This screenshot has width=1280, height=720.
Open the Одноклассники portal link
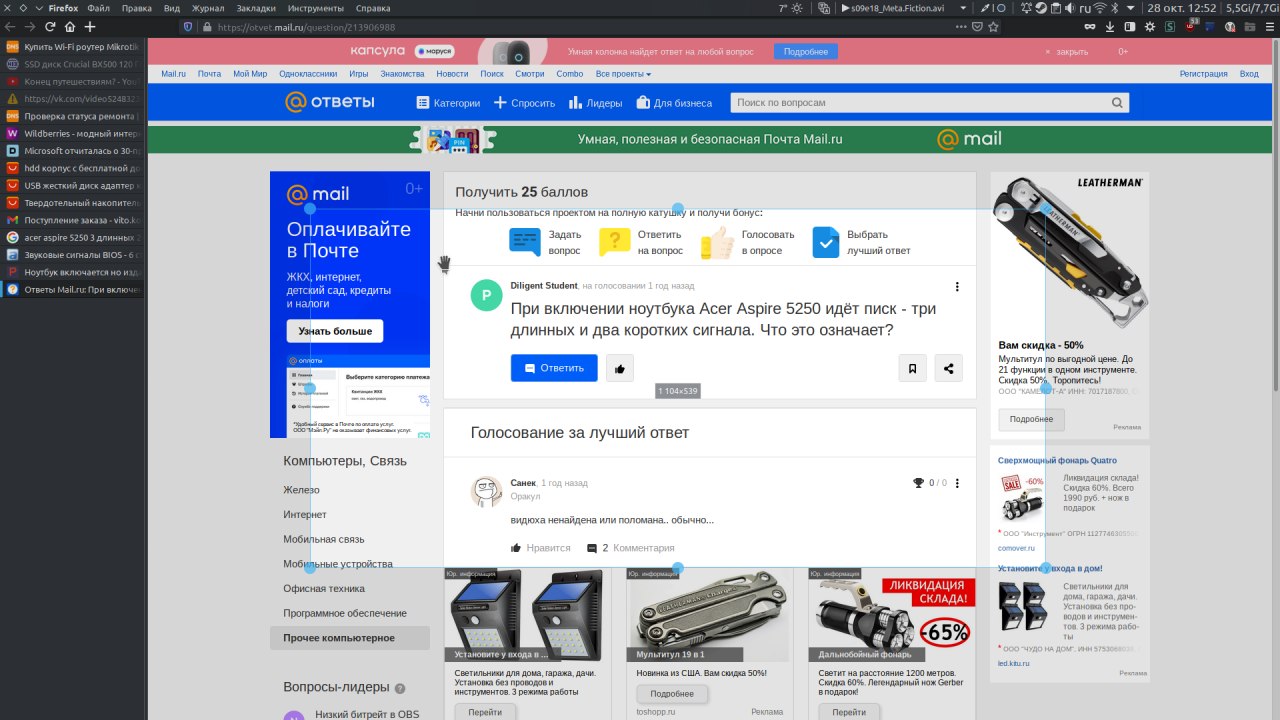pos(308,74)
